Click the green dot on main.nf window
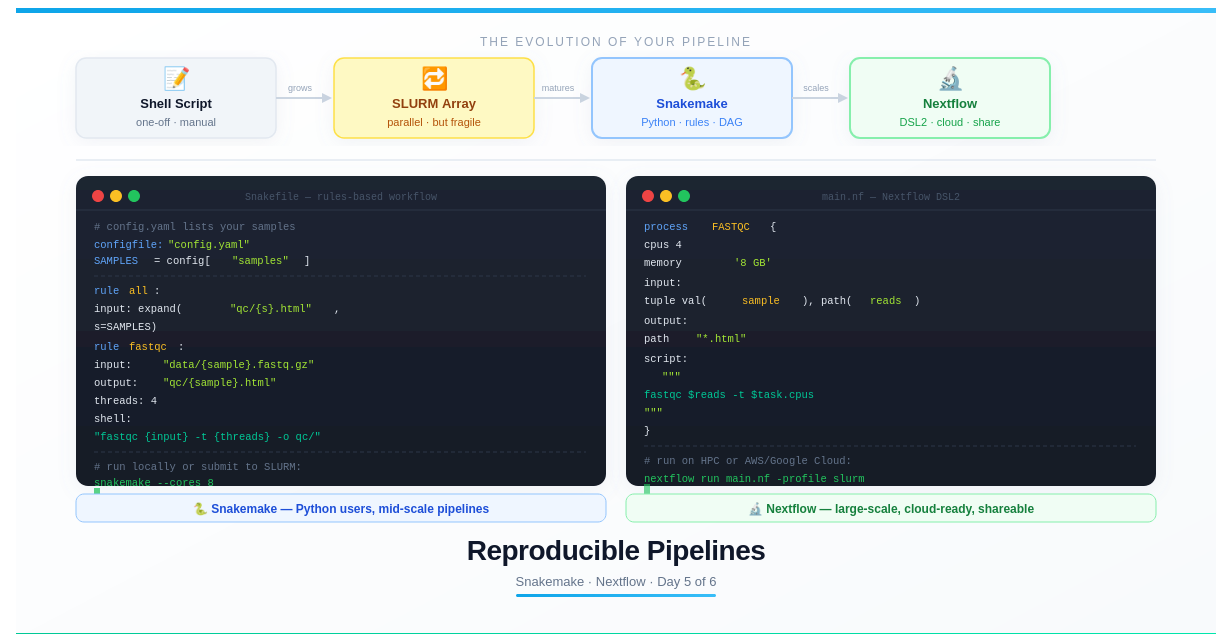This screenshot has width=1218, height=634. tap(684, 196)
